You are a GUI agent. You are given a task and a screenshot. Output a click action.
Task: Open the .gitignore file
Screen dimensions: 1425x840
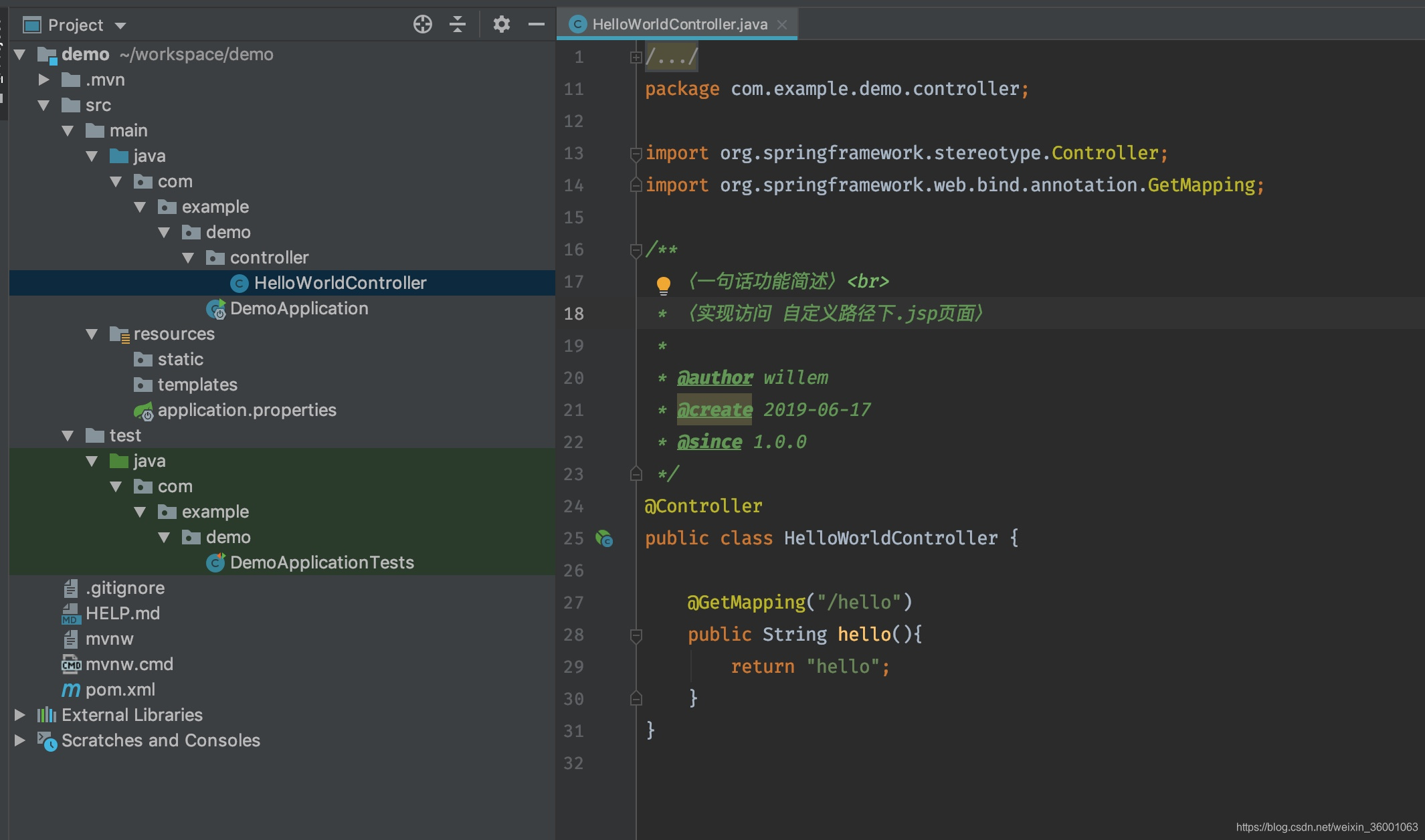click(125, 588)
